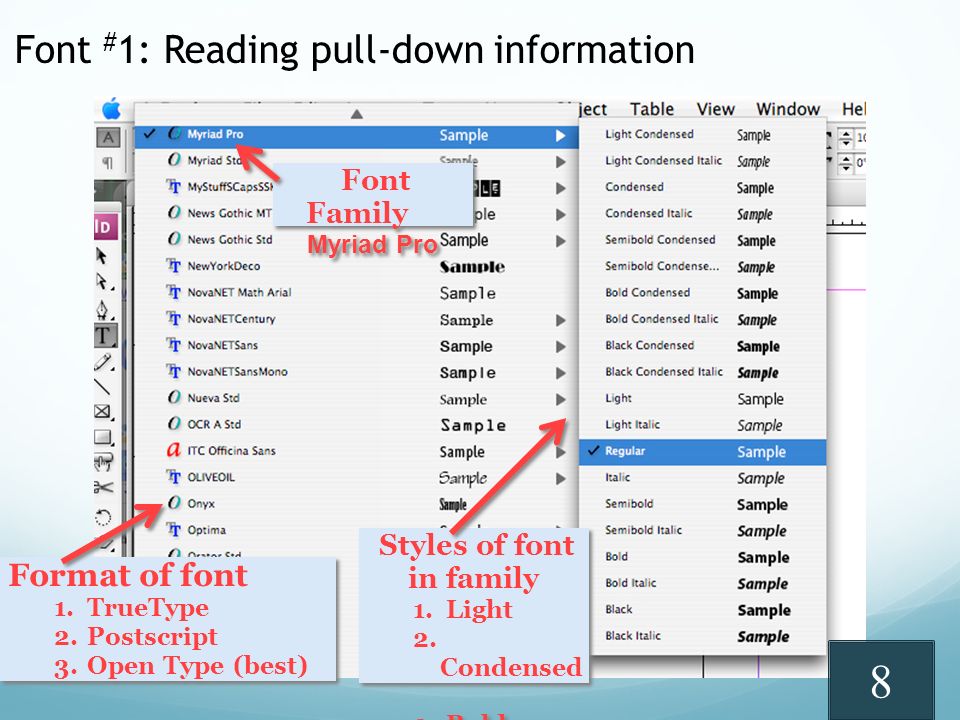Image resolution: width=960 pixels, height=720 pixels.
Task: Click the TrueType icon beside NovaNETSansMono
Action: pyautogui.click(x=174, y=371)
